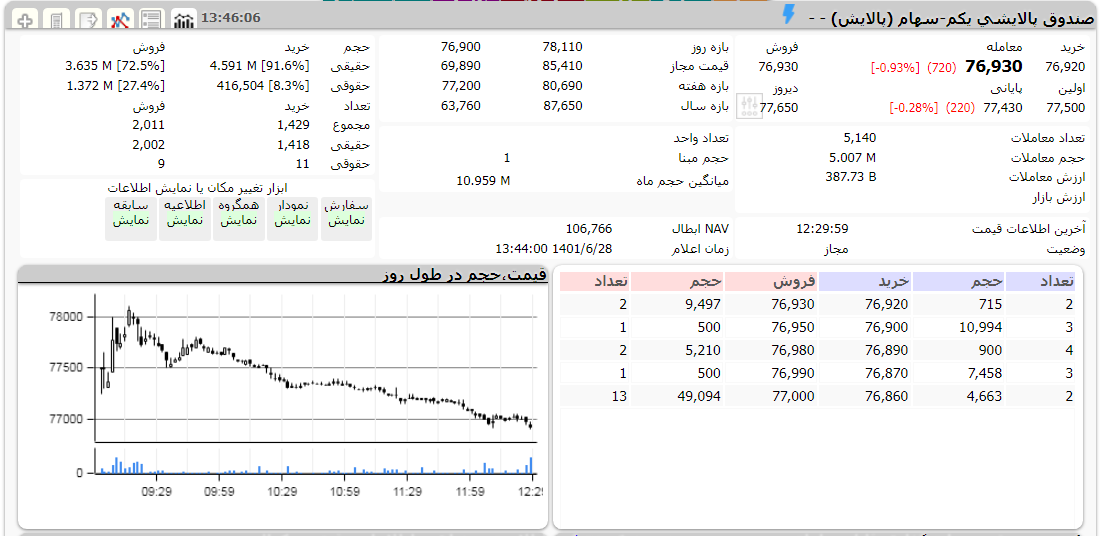Click the legal sellers volume 1.372 M [27.4%]
The image size is (1100, 536).
(116, 86)
